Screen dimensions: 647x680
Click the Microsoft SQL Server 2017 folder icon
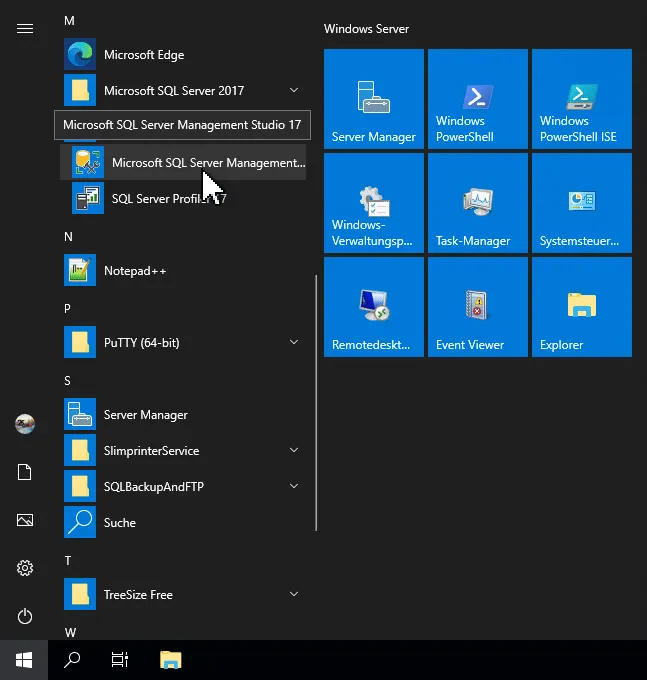point(80,90)
